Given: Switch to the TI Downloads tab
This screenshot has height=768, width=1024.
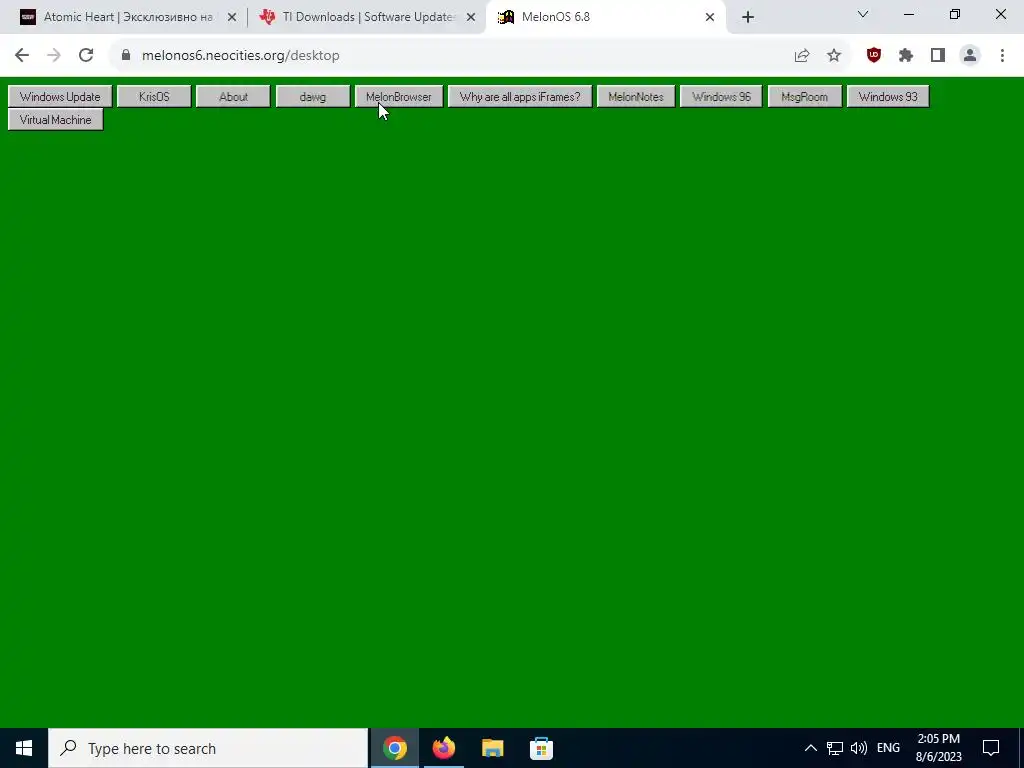Looking at the screenshot, I should 368,17.
